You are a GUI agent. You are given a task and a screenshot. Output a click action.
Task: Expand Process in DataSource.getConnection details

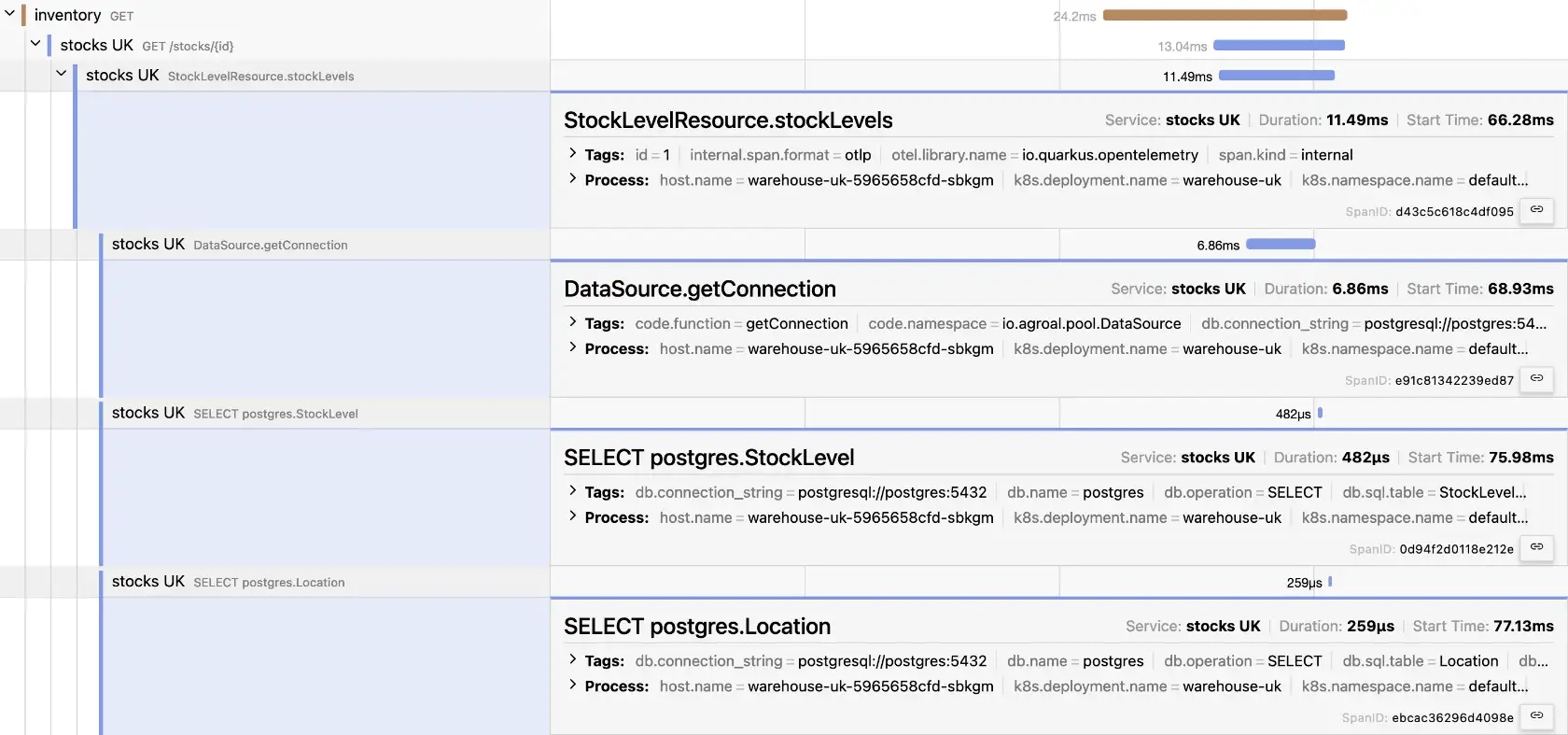click(573, 348)
